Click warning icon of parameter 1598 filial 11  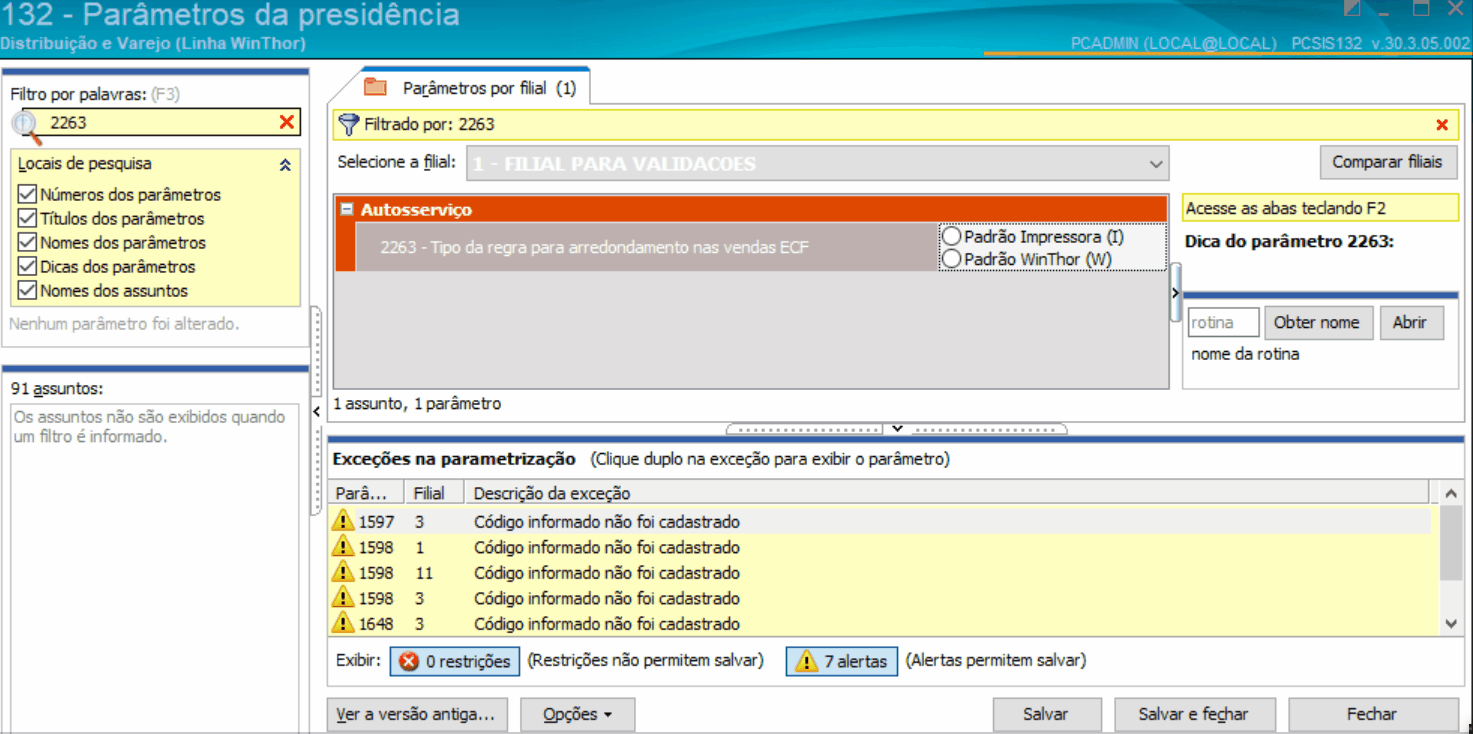click(x=343, y=572)
